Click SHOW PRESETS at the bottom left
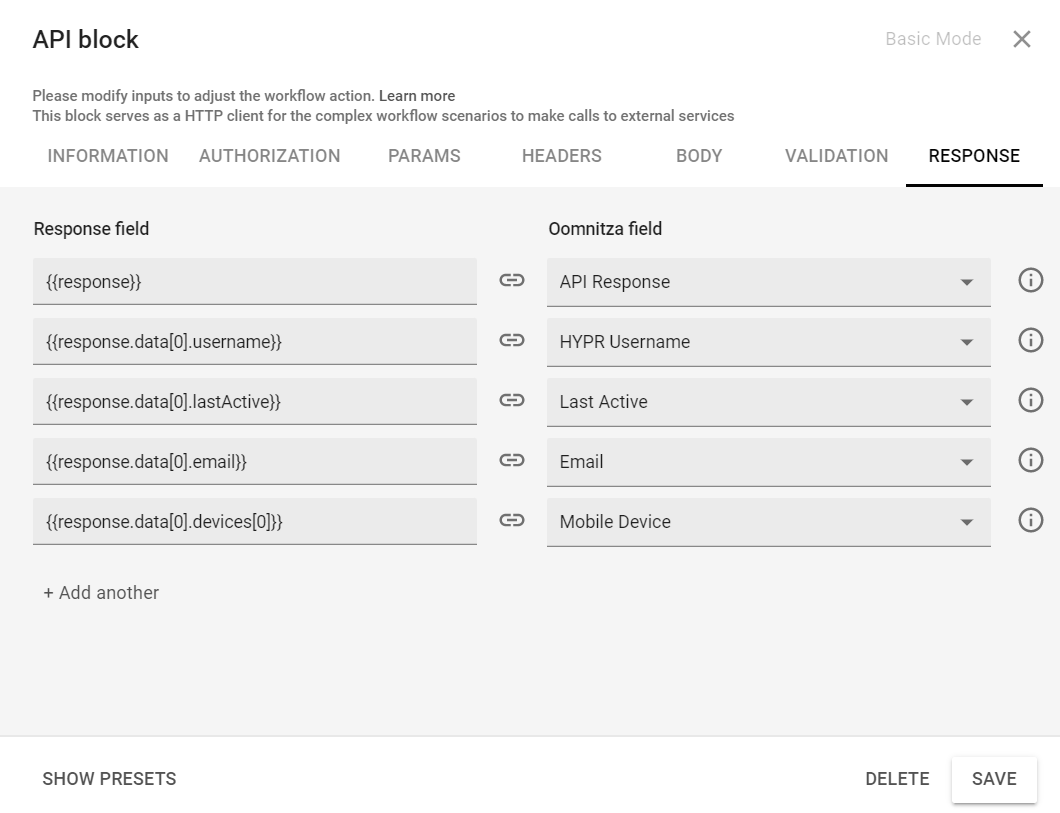Viewport: 1060px width, 813px height. point(109,778)
